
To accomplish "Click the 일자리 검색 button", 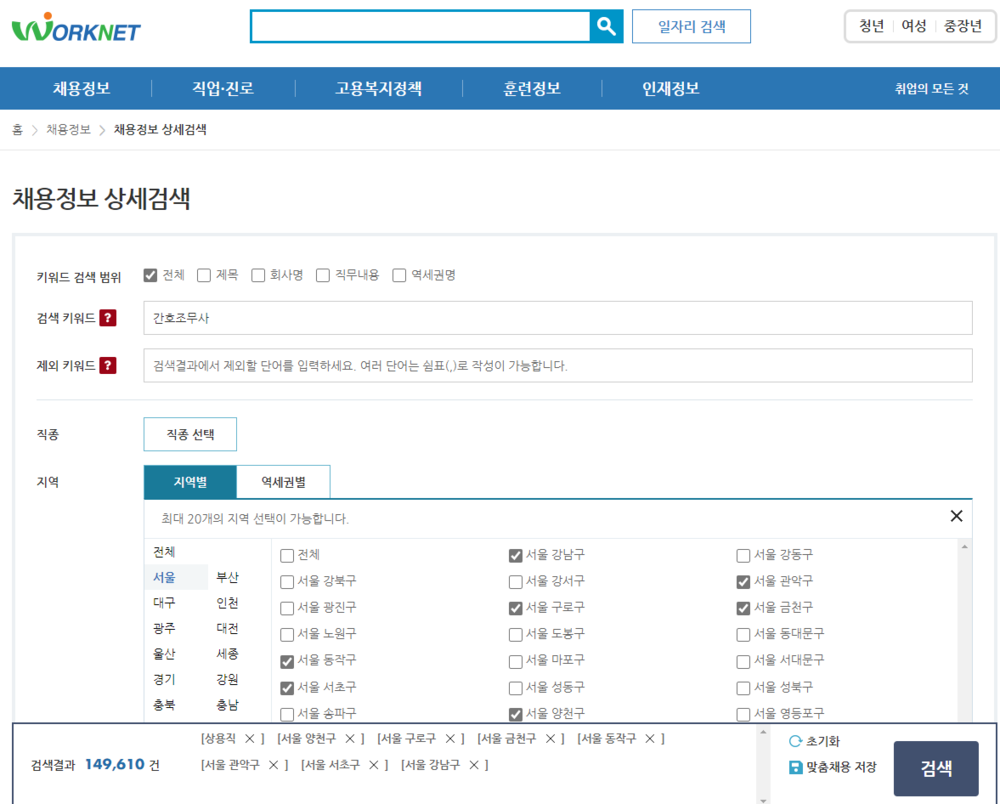I will pos(691,26).
